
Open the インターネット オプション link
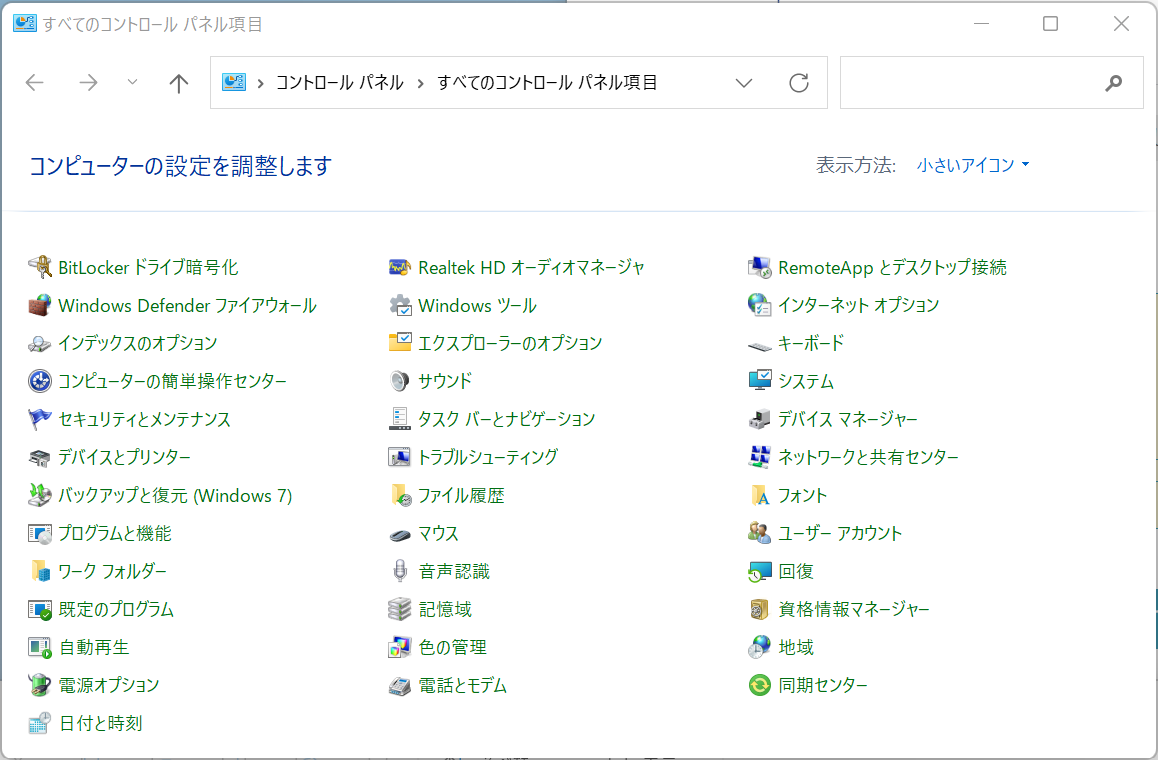[858, 305]
